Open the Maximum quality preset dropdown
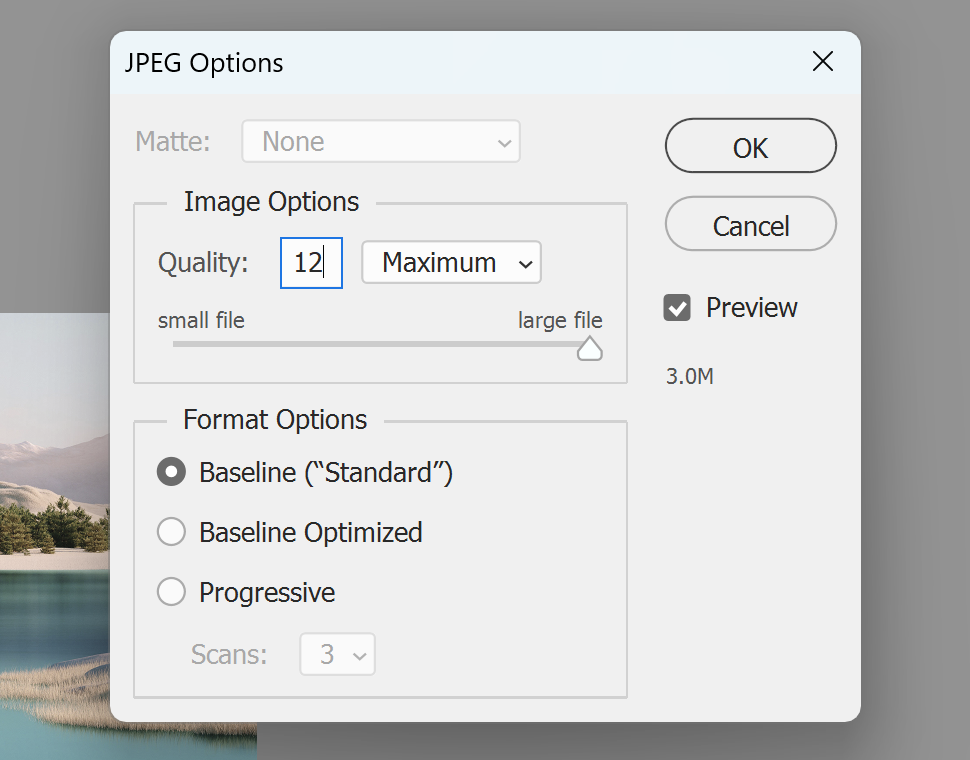 (452, 263)
